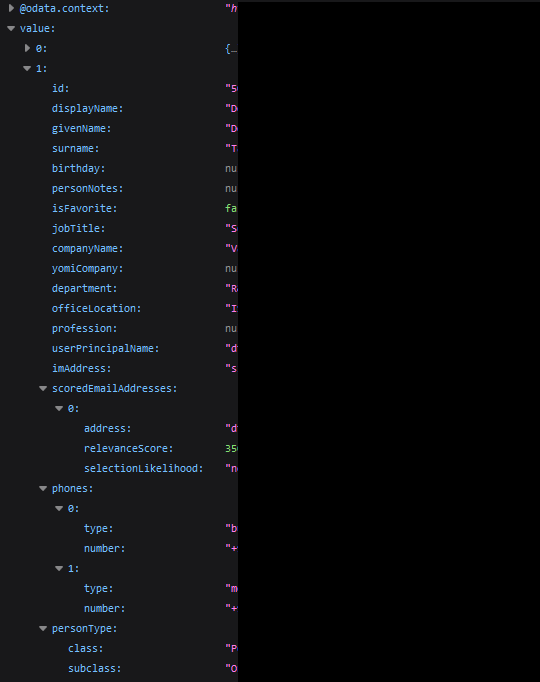This screenshot has height=682, width=540.
Task: Collapse the personType node
Action: tap(43, 629)
